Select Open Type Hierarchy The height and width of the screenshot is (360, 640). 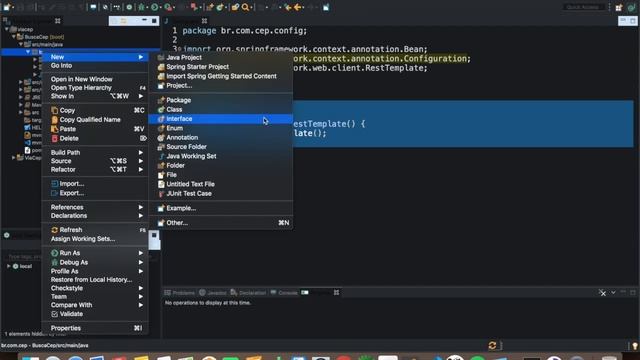tap(95, 88)
